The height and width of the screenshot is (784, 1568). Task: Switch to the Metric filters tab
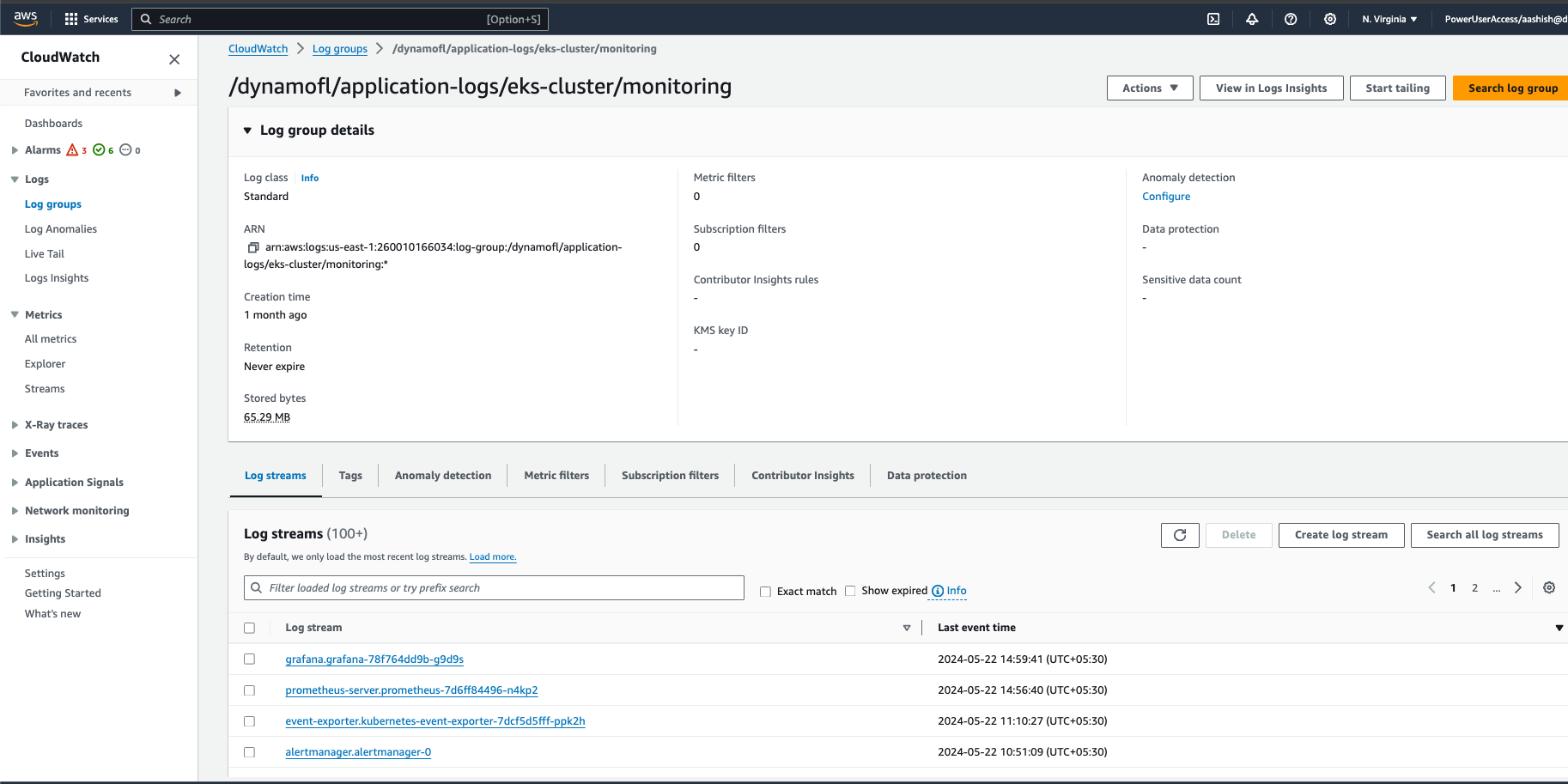[x=556, y=476]
